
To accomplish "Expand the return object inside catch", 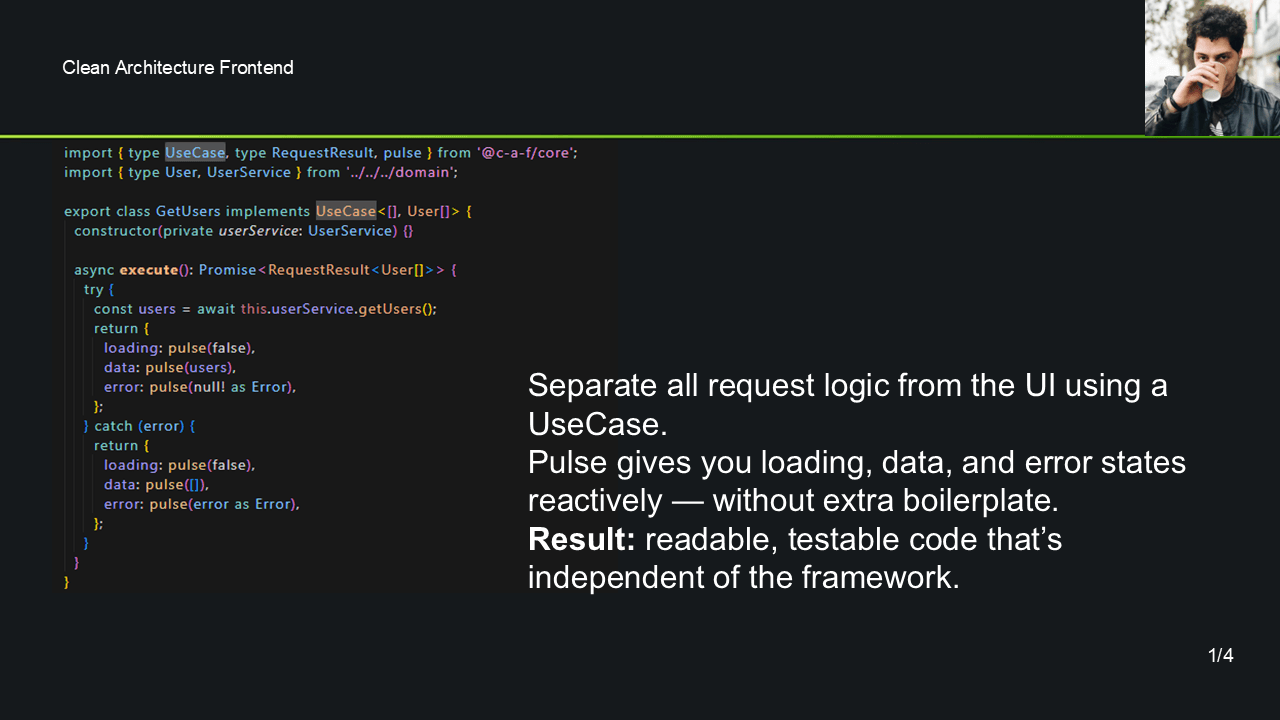I will point(120,445).
